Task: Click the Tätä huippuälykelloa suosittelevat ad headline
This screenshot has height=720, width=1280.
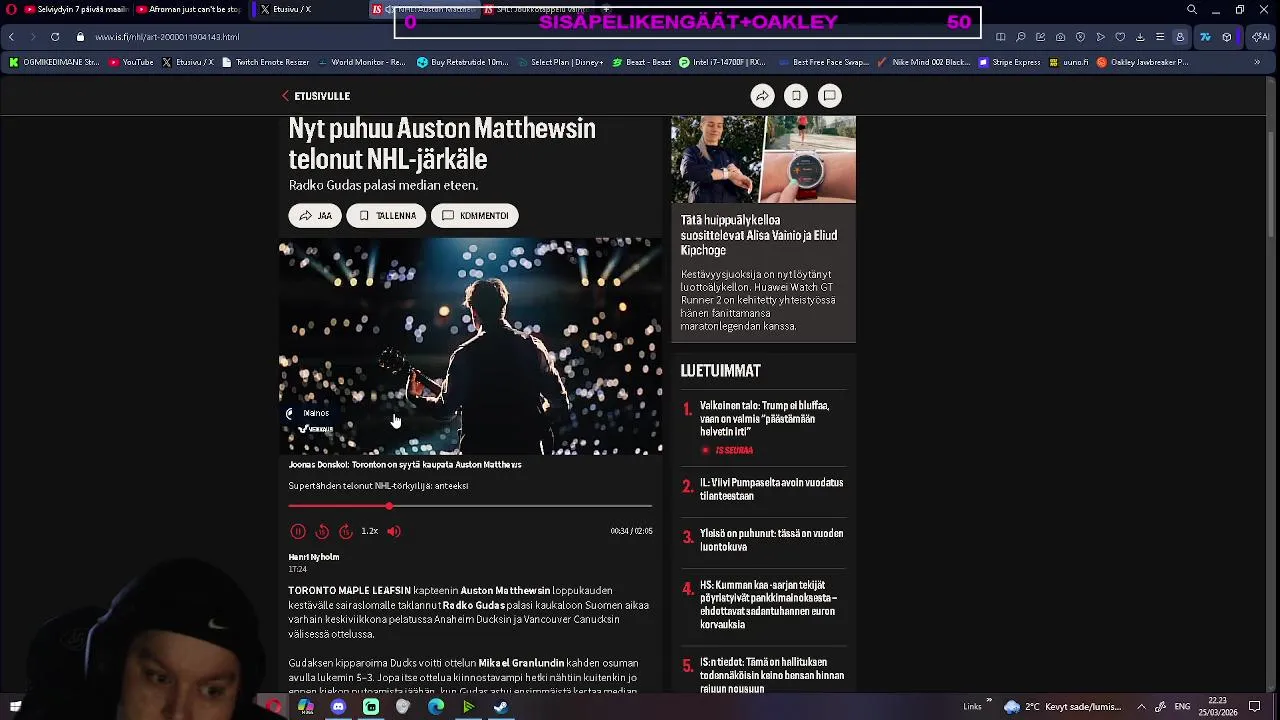Action: coord(759,235)
